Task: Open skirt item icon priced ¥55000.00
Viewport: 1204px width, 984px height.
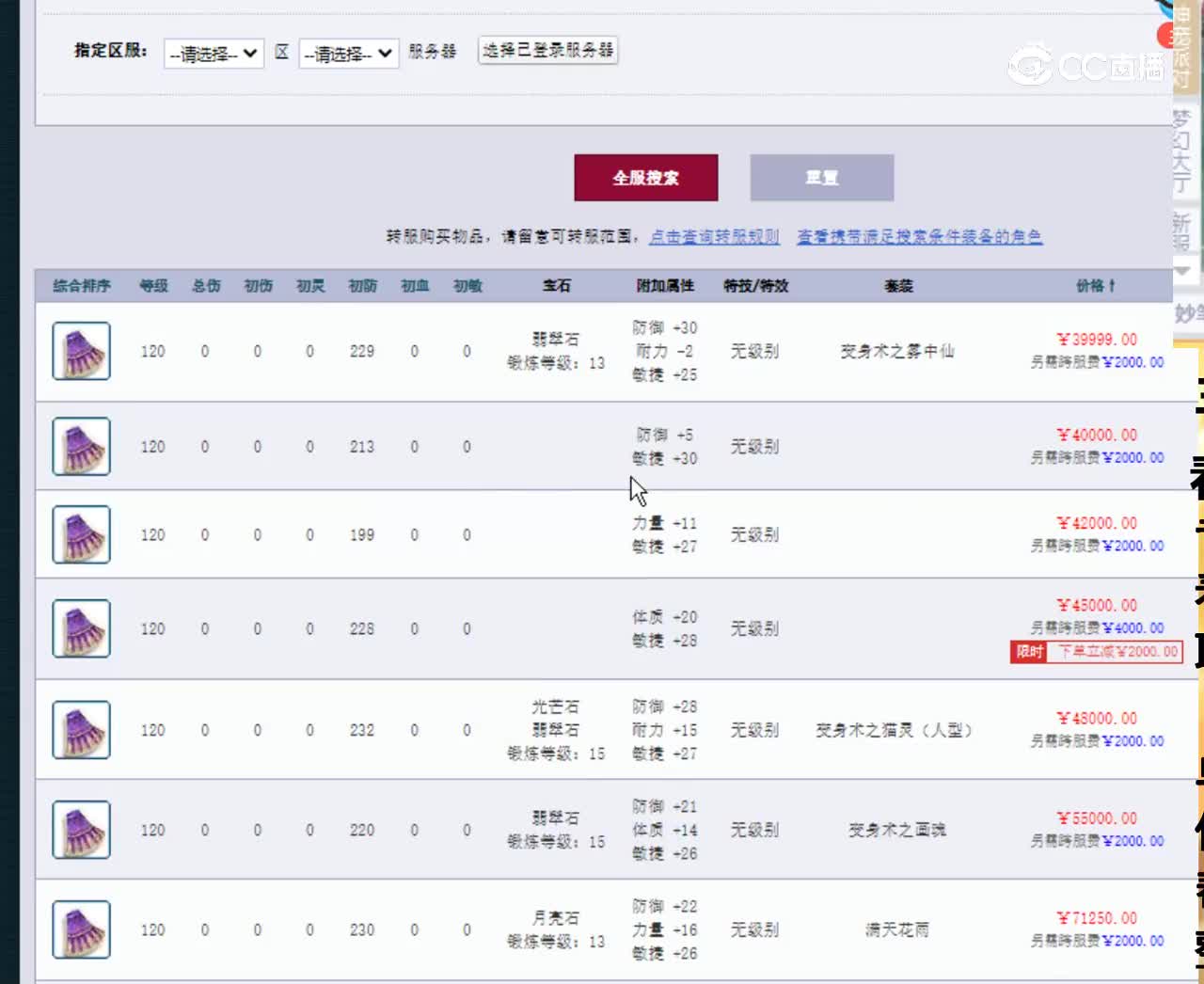Action: [81, 830]
